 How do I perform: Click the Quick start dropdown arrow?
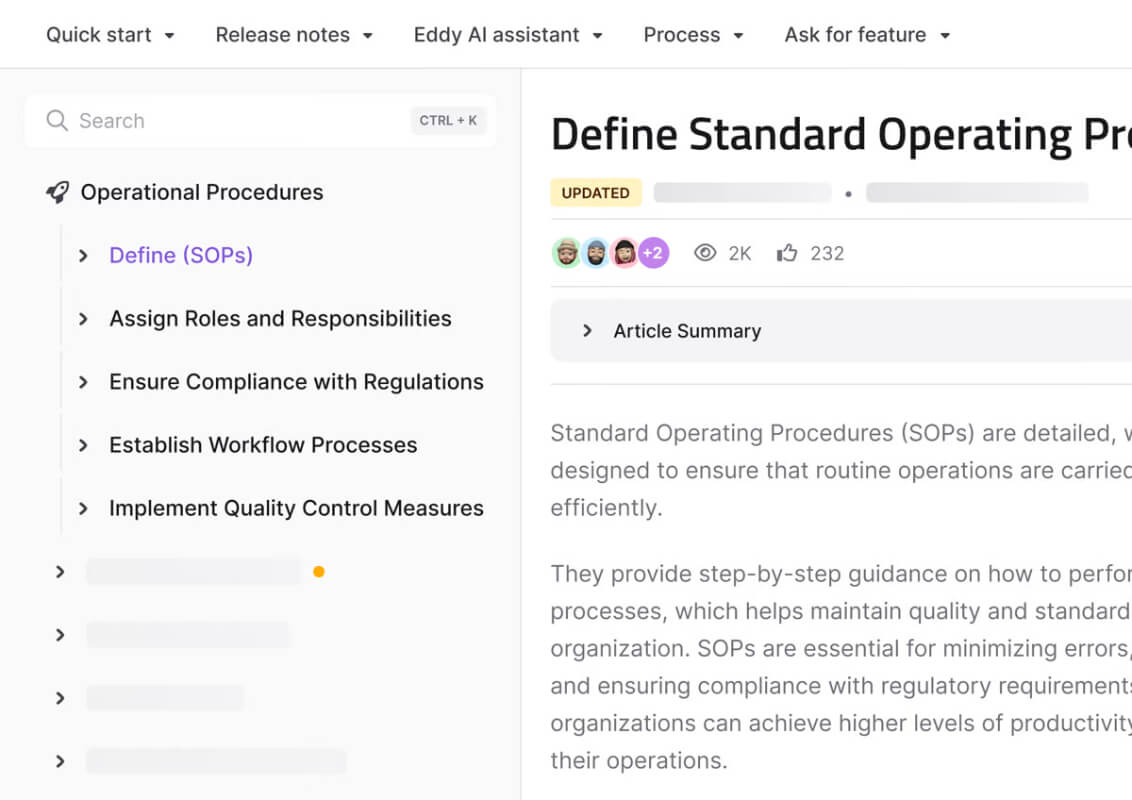pos(170,35)
